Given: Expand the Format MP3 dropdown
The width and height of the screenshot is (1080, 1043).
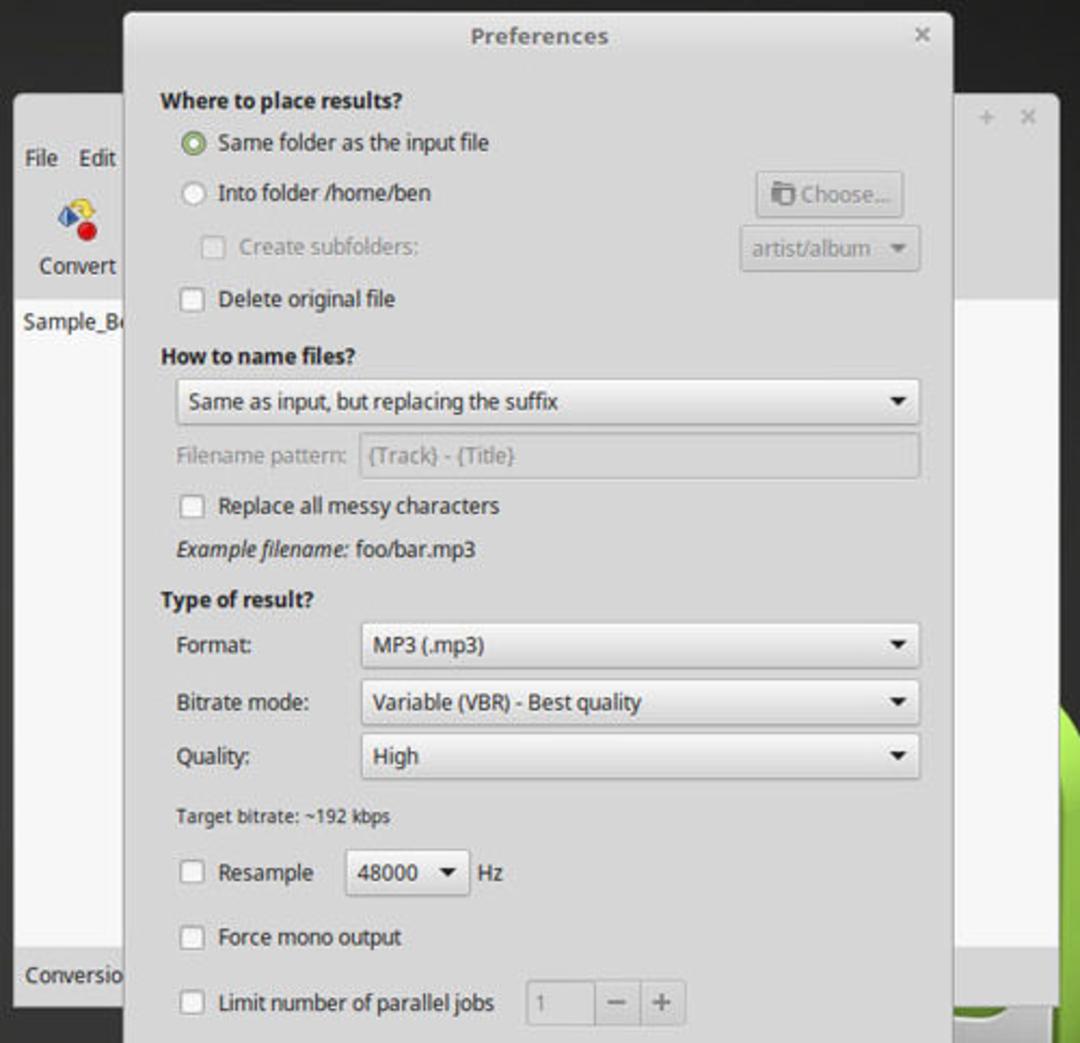Looking at the screenshot, I should [x=640, y=646].
